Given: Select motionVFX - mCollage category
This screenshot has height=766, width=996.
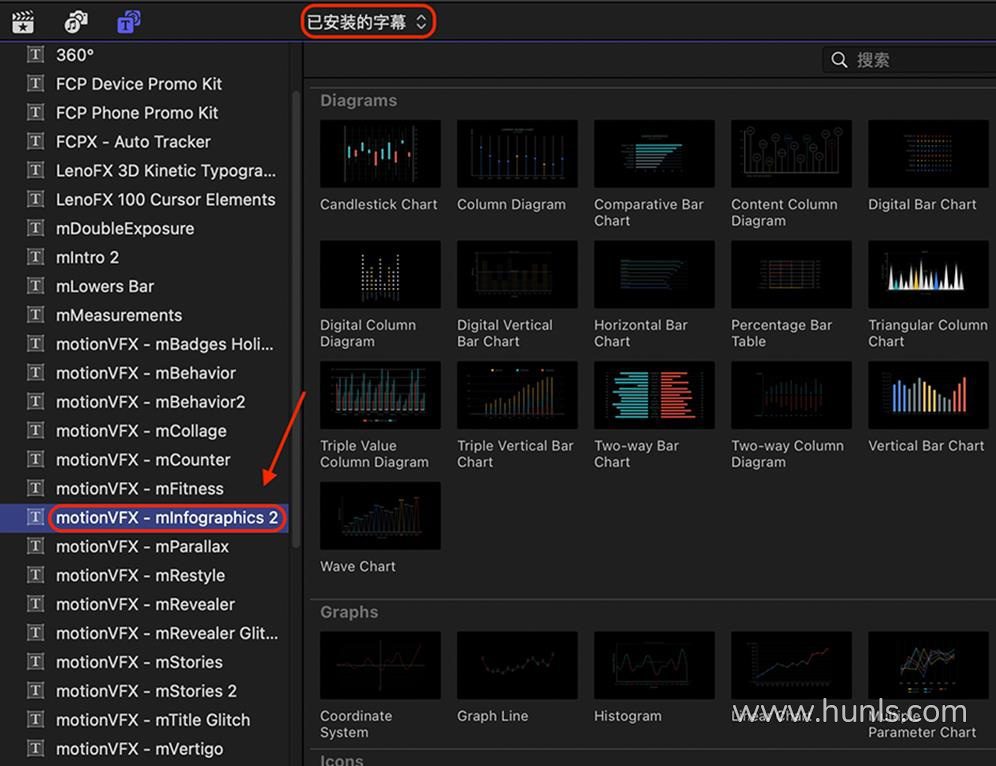Looking at the screenshot, I should click(145, 431).
